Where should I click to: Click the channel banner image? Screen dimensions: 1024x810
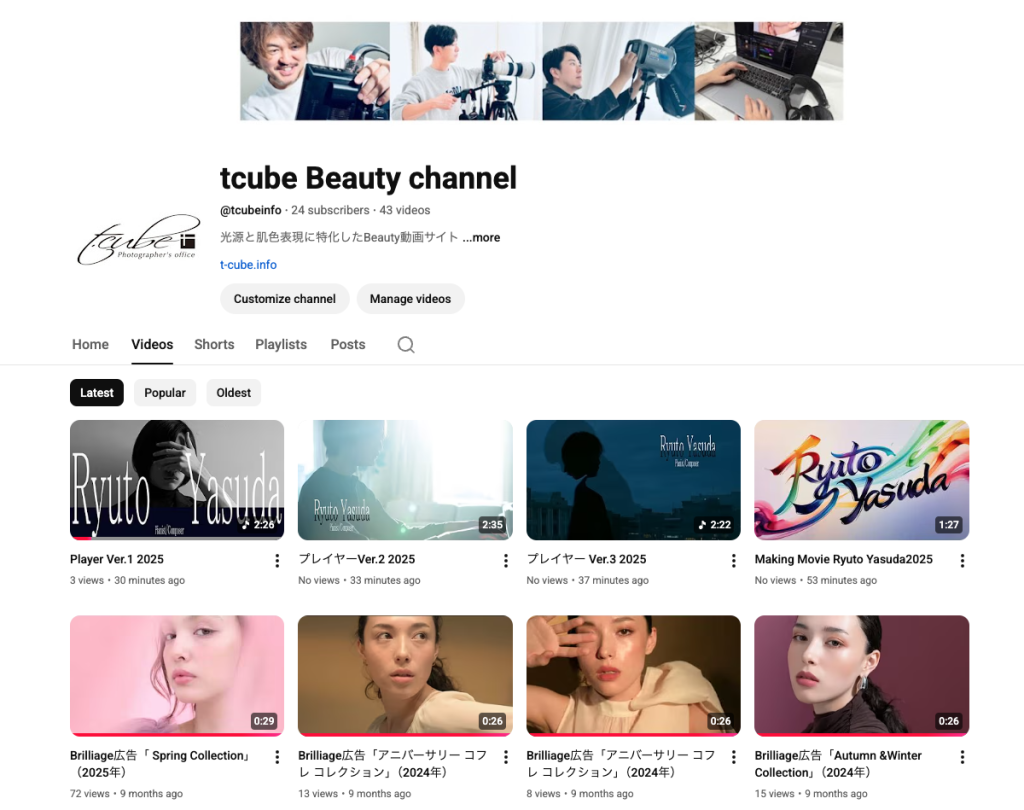[541, 71]
